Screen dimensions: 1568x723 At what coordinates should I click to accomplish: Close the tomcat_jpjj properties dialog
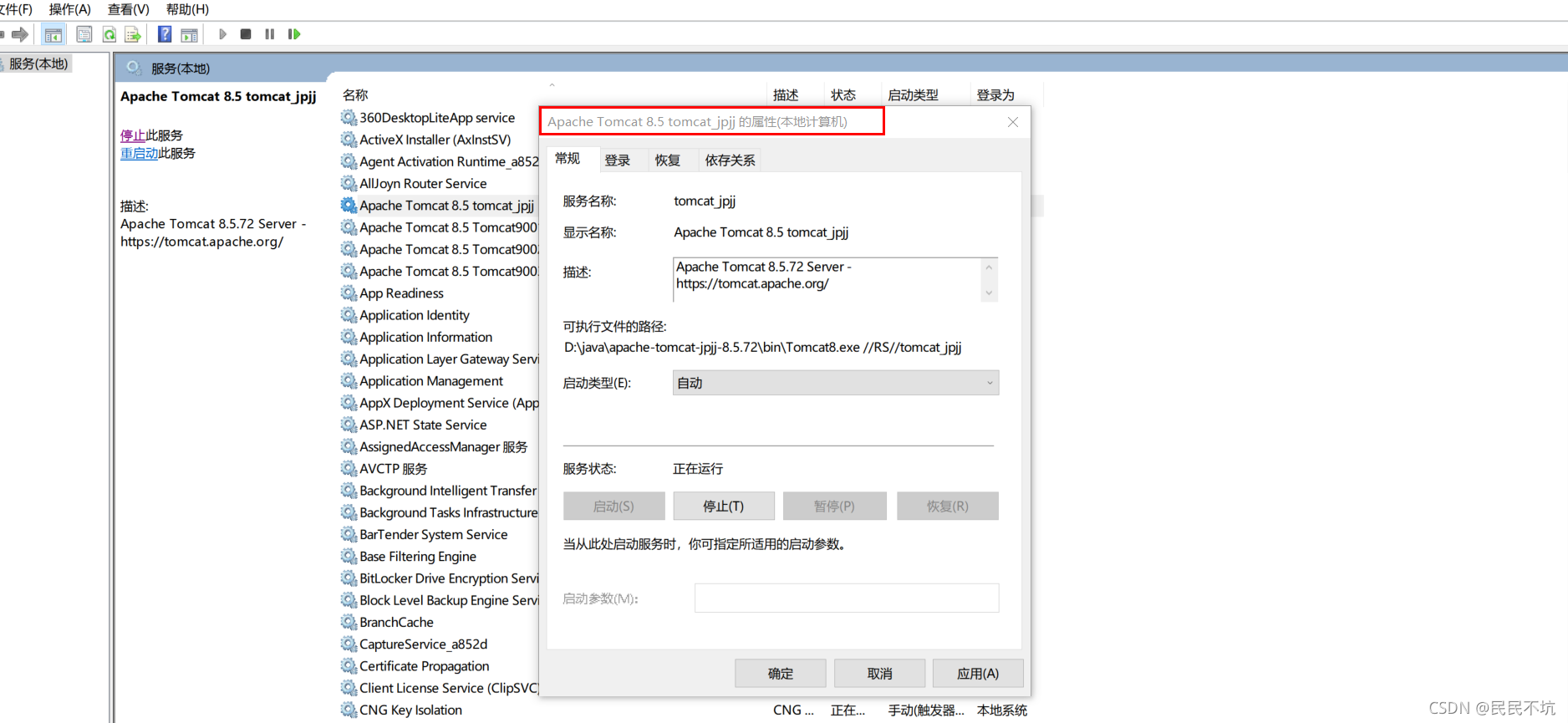coord(1013,122)
